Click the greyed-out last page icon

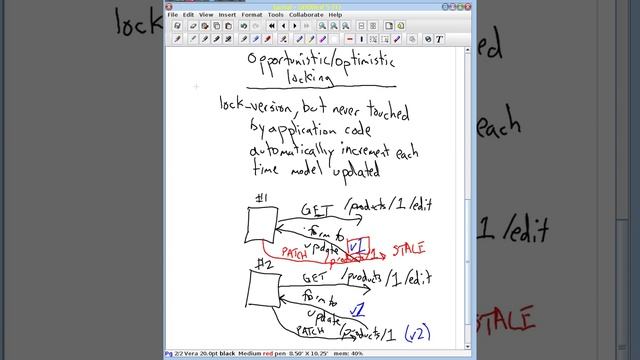click(x=307, y=26)
